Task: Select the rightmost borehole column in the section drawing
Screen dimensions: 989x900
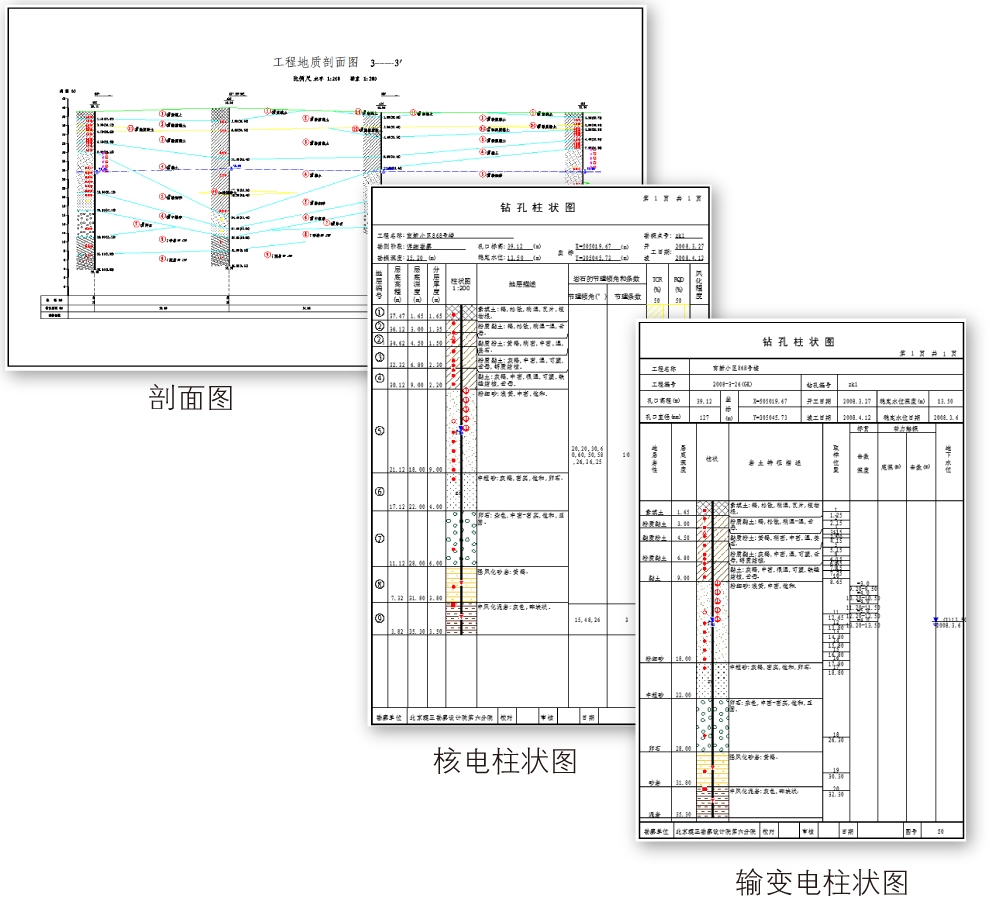Action: [x=573, y=150]
